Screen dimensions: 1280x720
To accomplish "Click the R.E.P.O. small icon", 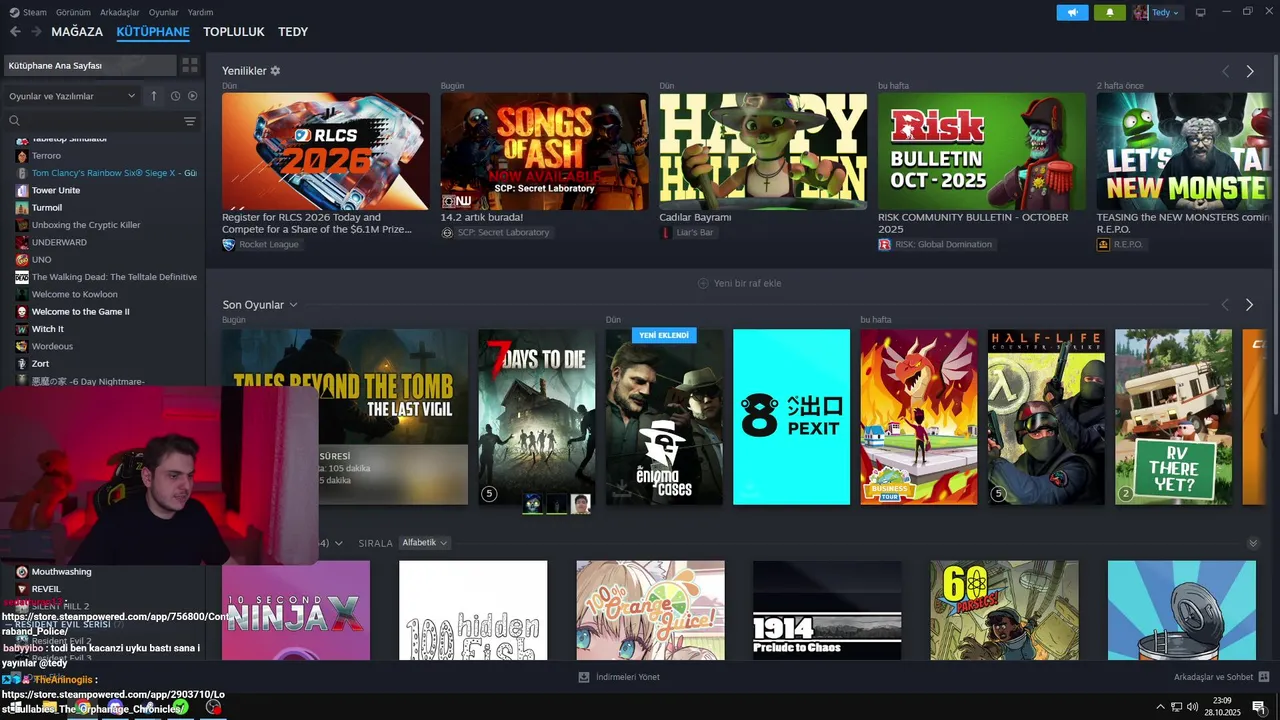I will (x=1103, y=244).
